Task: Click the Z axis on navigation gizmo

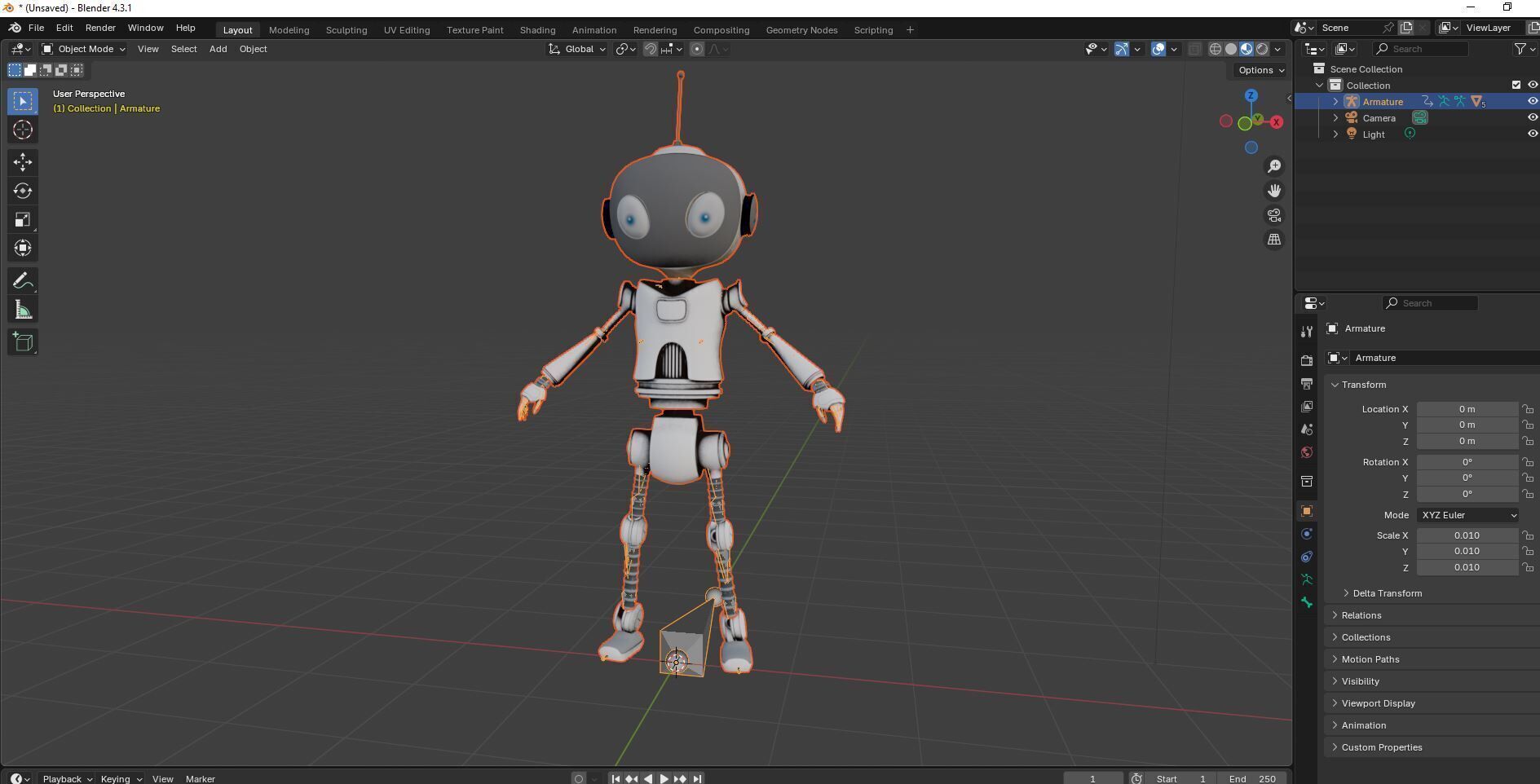Action: coord(1251,95)
